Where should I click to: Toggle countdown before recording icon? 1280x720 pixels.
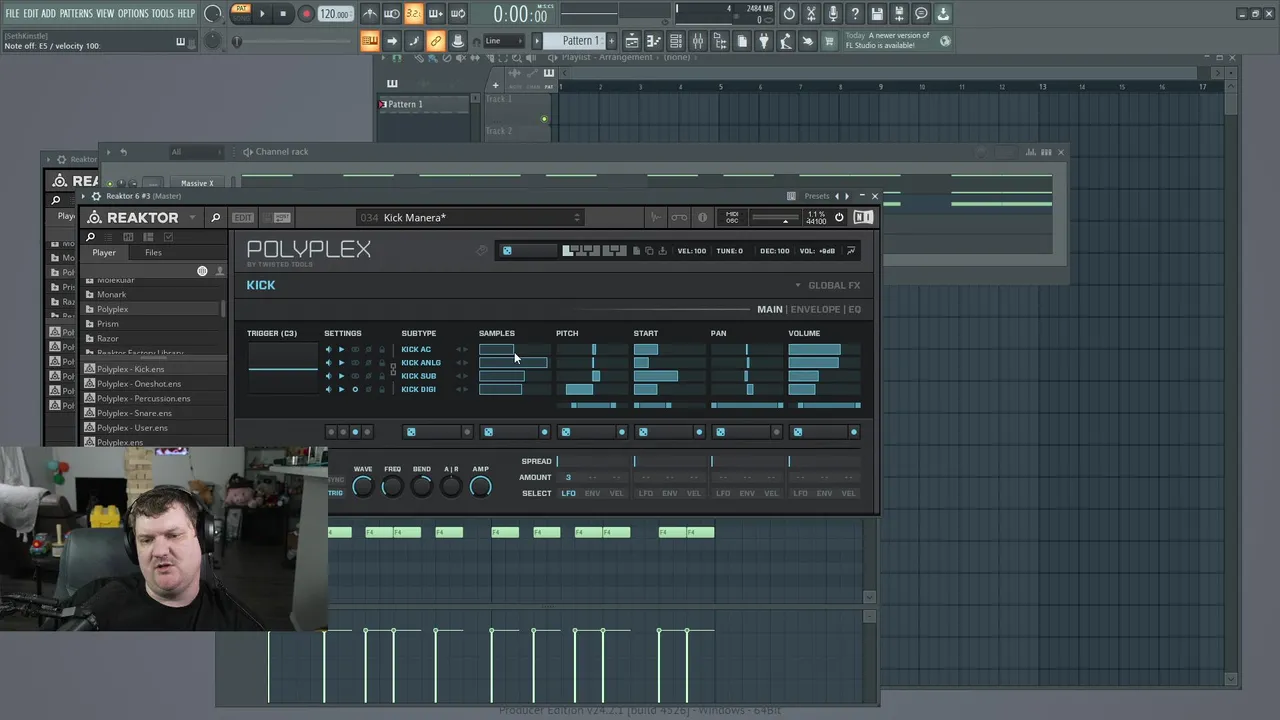coord(414,14)
